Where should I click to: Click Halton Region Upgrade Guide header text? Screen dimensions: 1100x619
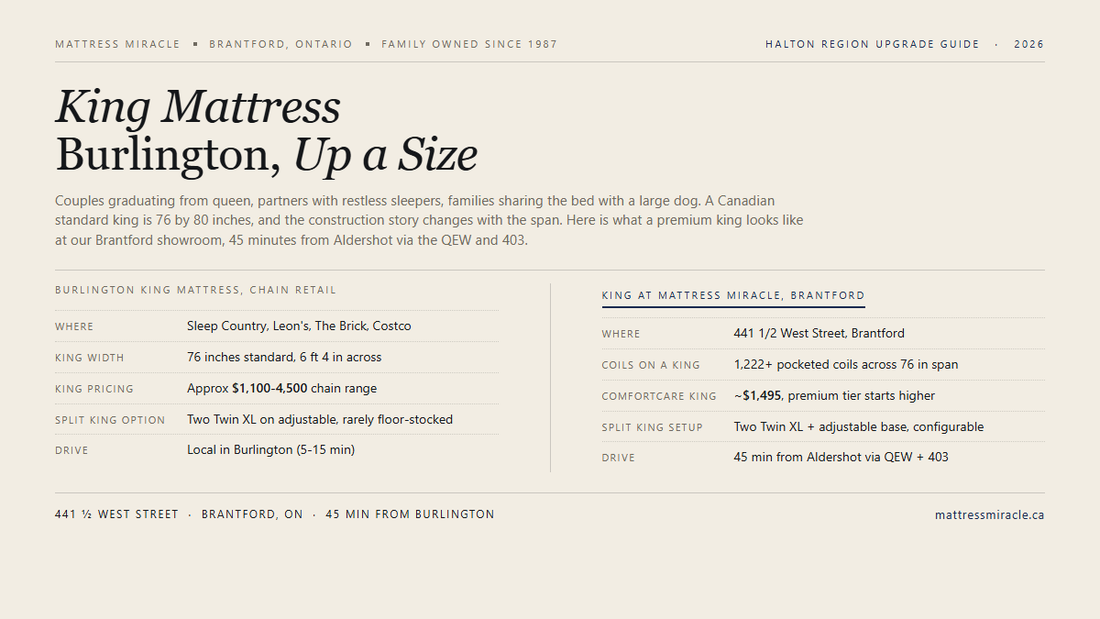(872, 44)
